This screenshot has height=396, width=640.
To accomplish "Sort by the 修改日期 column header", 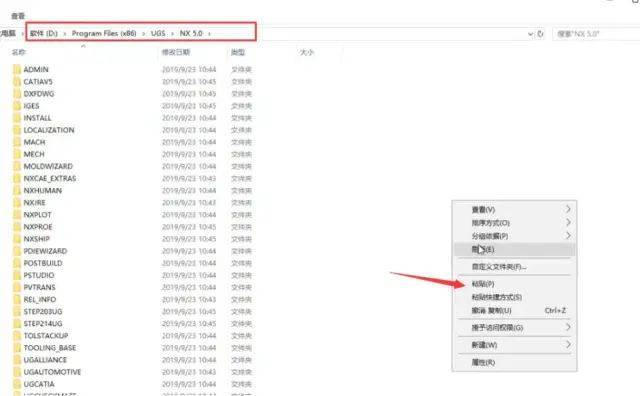I will pos(176,52).
